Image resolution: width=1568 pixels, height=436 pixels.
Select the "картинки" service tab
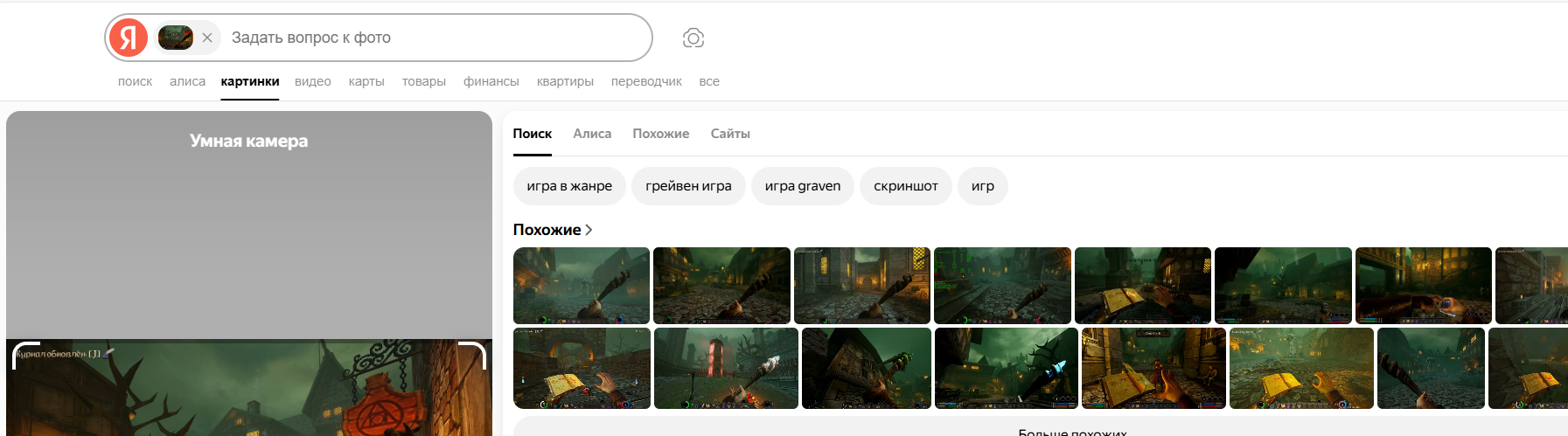pyautogui.click(x=250, y=81)
